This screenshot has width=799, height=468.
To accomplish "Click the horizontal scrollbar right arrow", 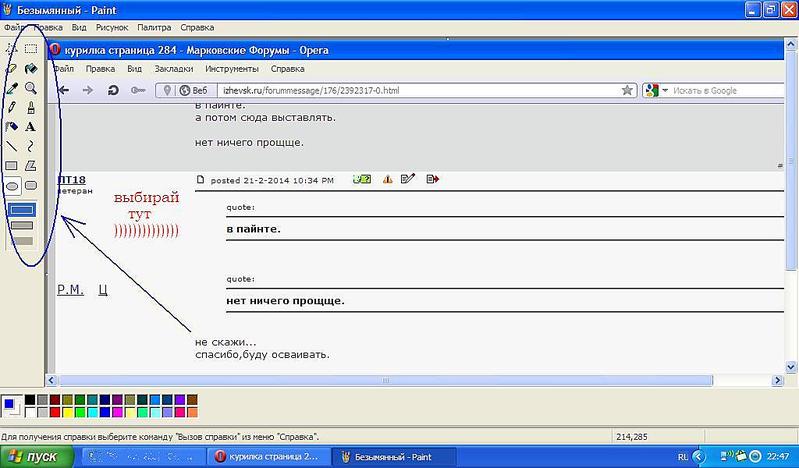I will pos(777,380).
